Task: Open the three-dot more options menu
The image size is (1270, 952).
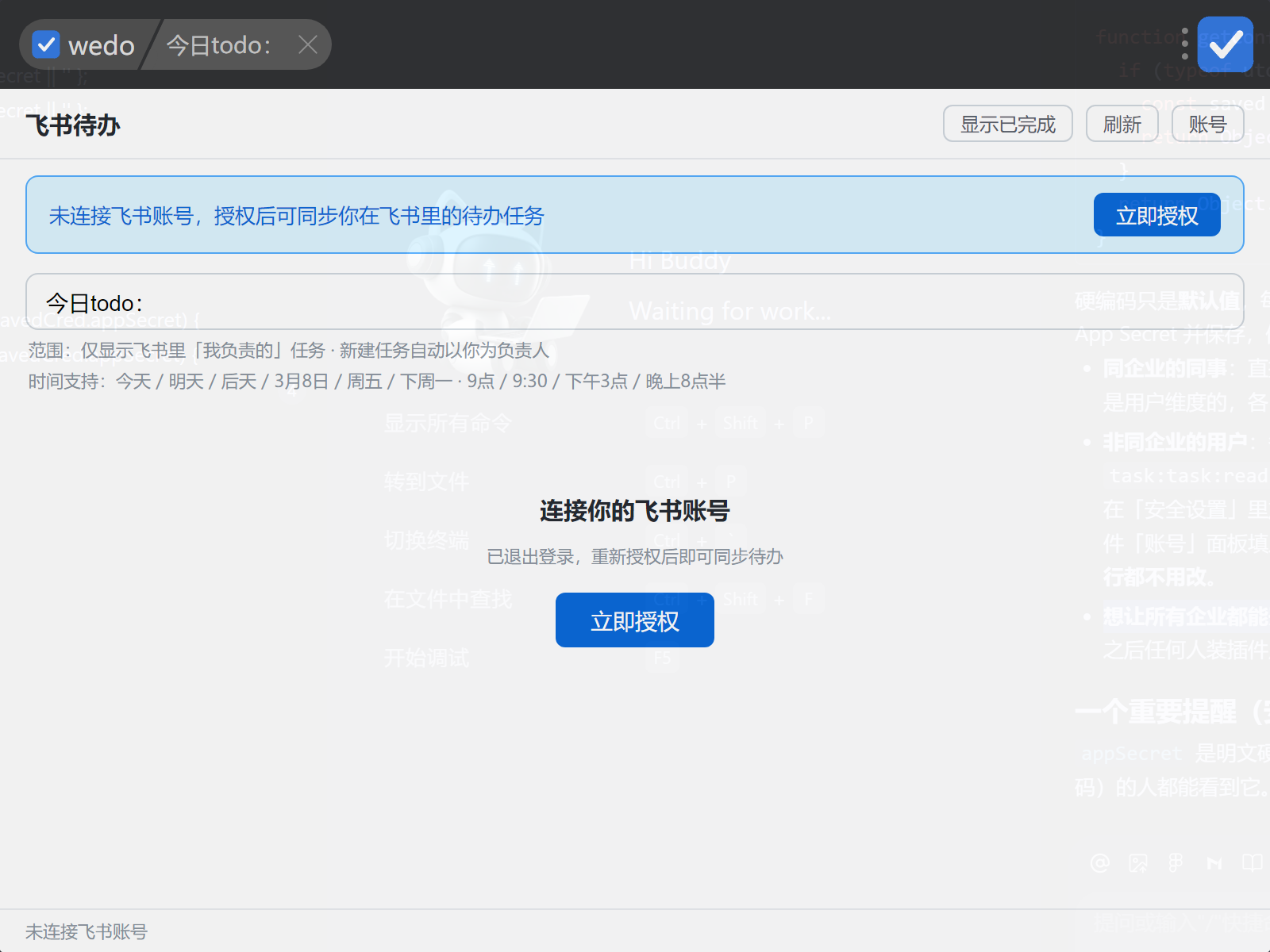Action: coord(1184,44)
